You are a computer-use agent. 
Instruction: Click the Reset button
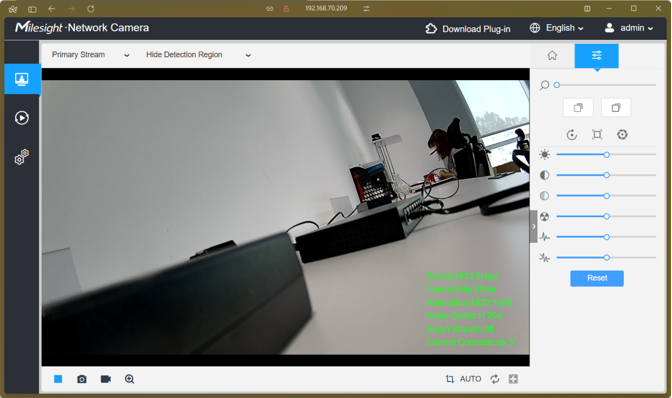597,278
